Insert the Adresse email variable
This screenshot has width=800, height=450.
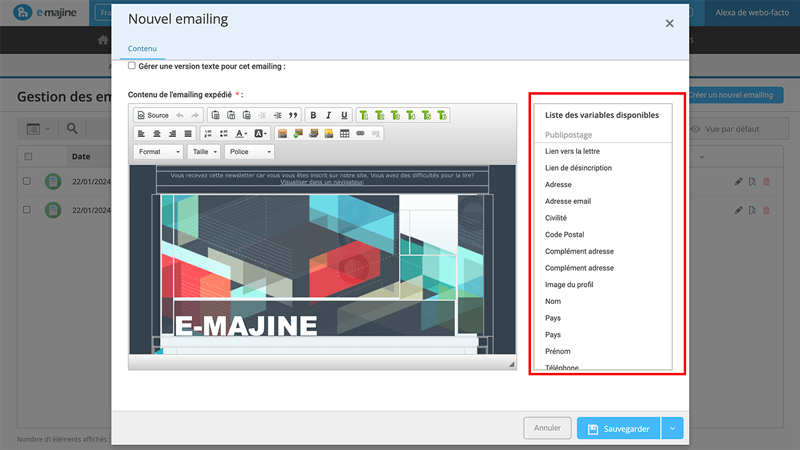(568, 201)
